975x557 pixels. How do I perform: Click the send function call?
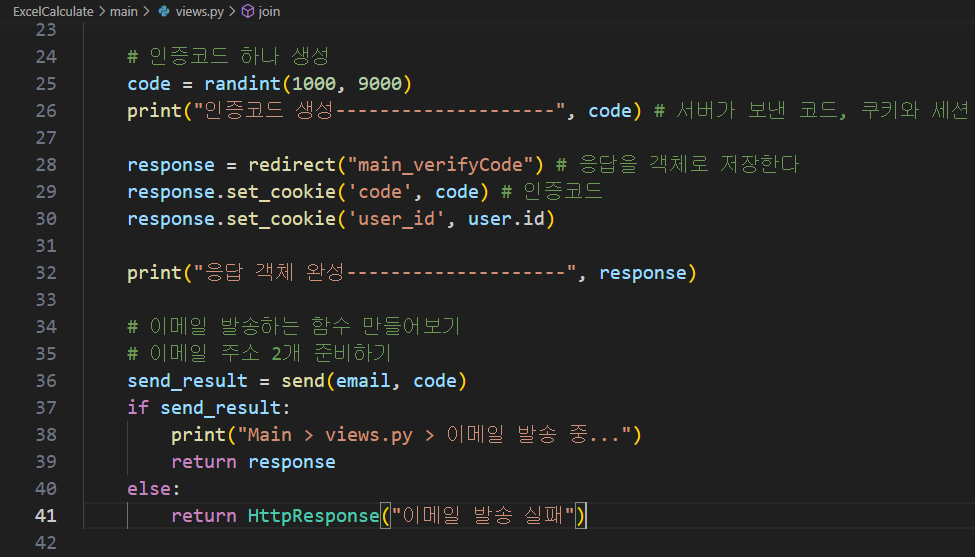point(303,381)
